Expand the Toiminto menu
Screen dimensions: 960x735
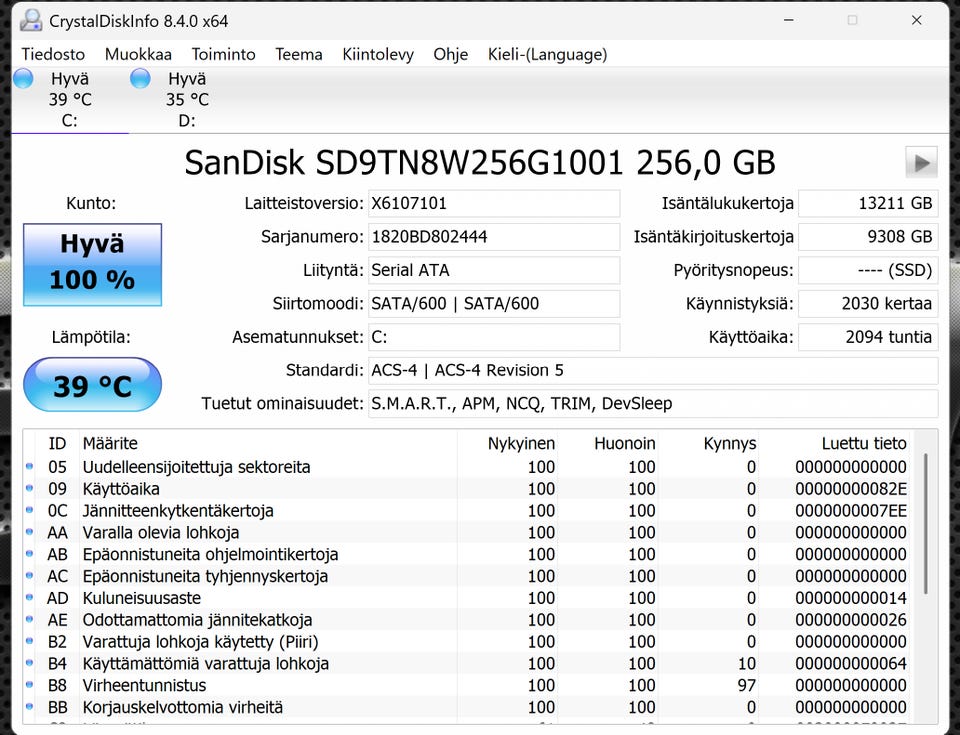coord(223,54)
